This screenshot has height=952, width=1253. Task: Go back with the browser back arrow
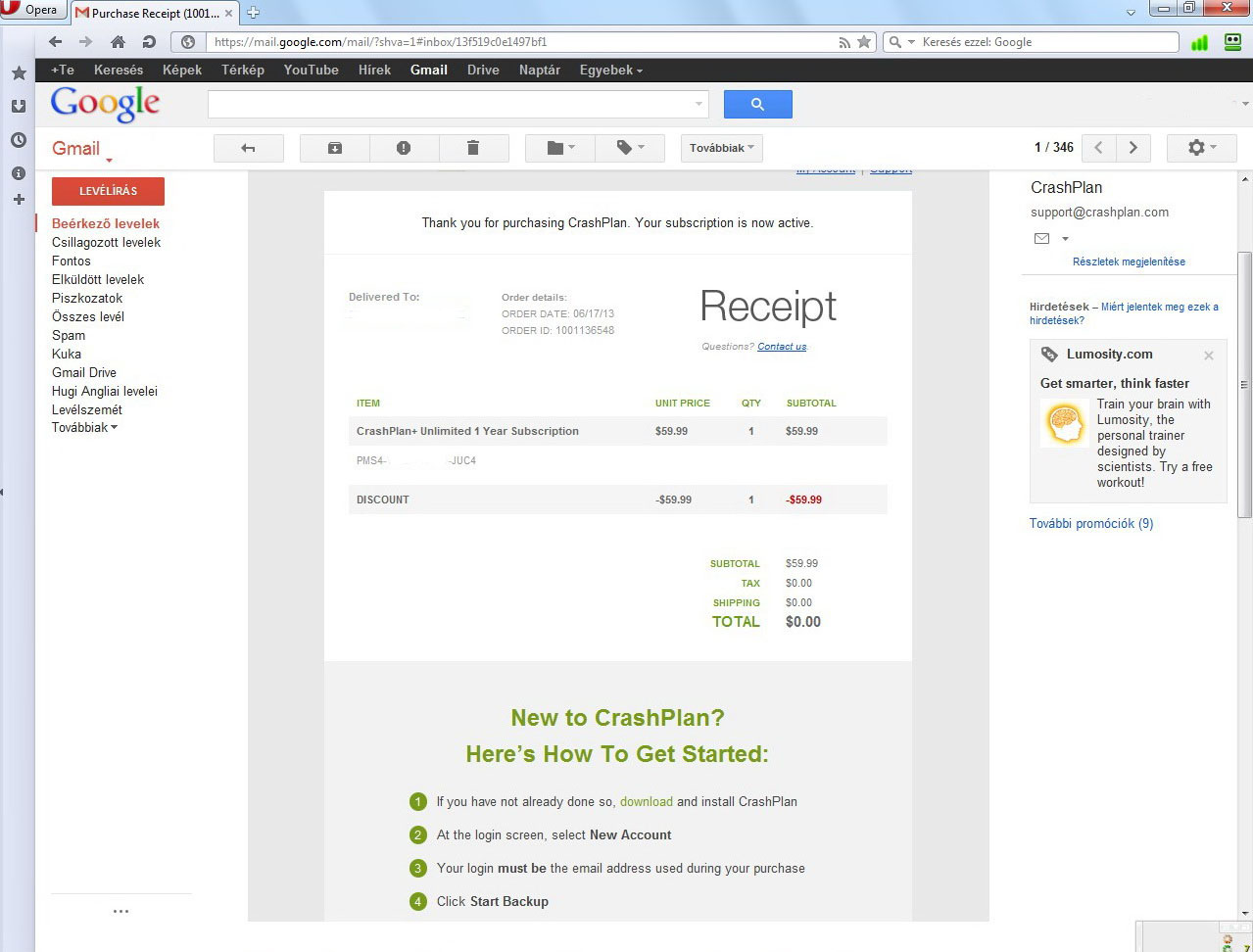click(55, 42)
